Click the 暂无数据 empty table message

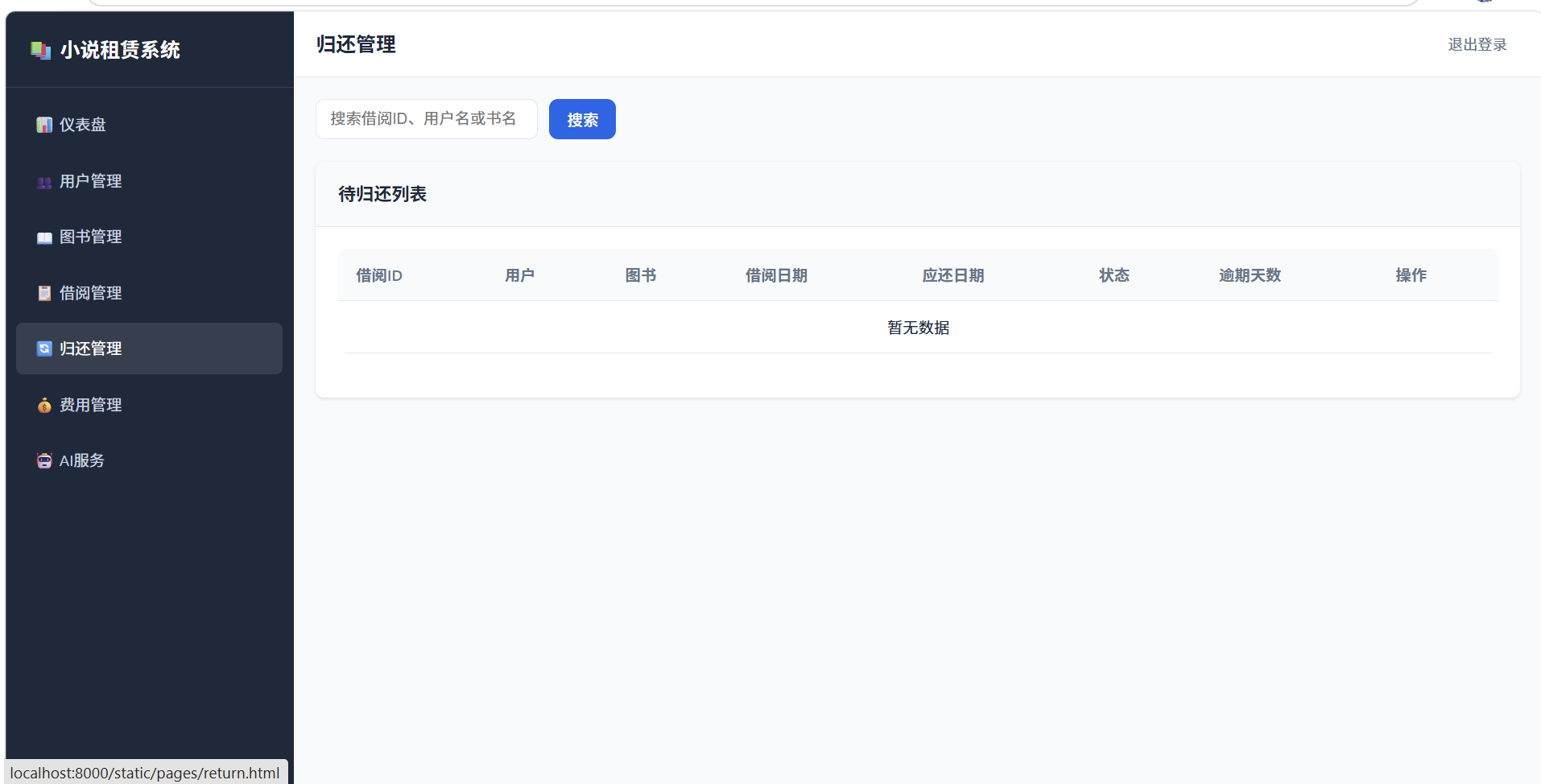tap(918, 328)
